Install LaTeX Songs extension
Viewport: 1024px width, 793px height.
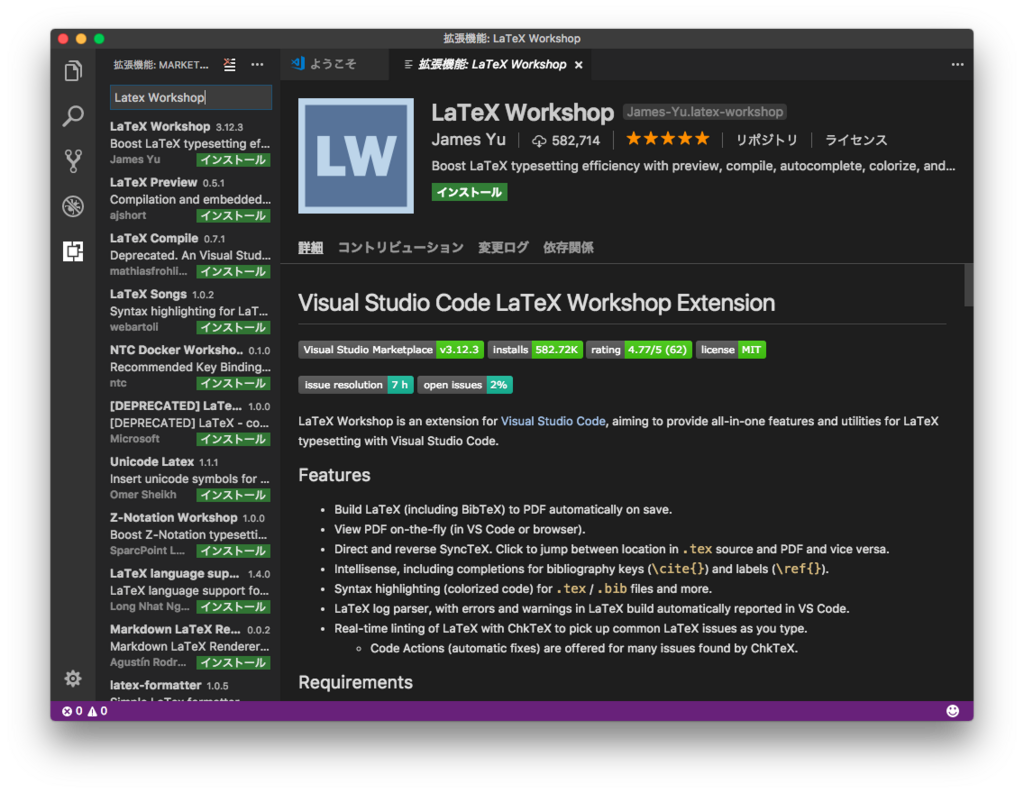(x=233, y=327)
